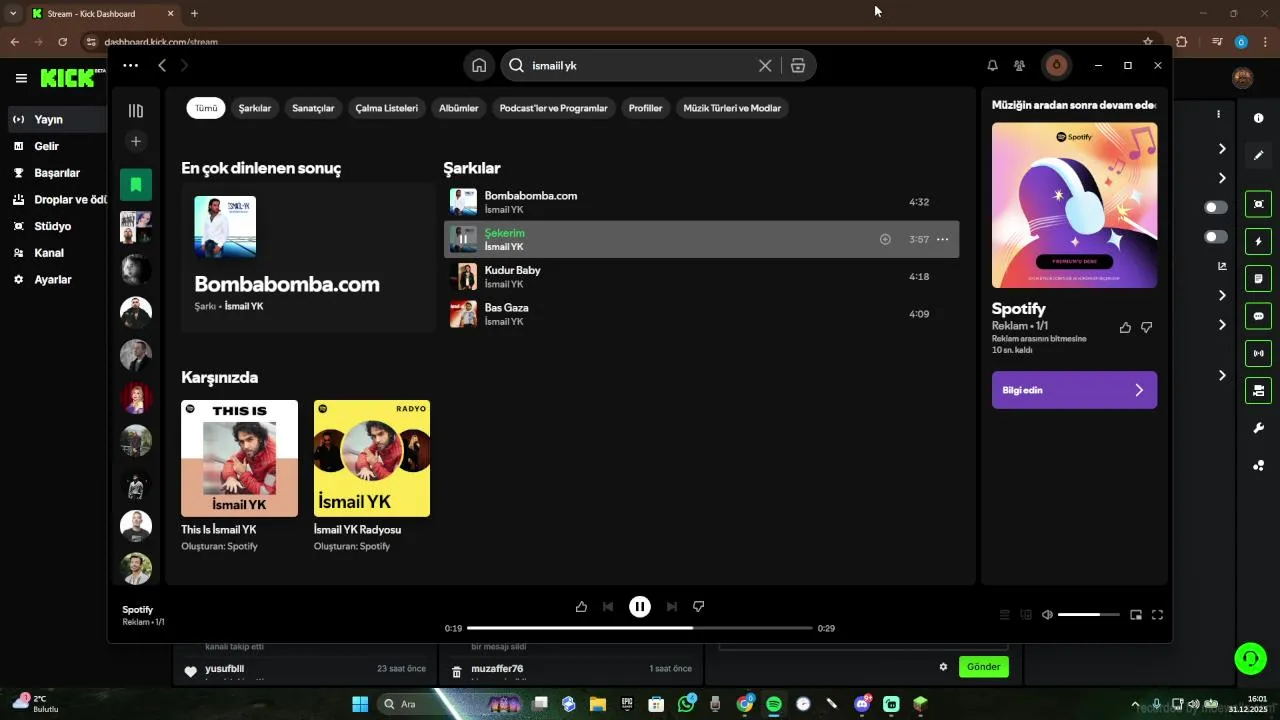
Task: Open Kick's hamburger menu
Action: (21, 78)
